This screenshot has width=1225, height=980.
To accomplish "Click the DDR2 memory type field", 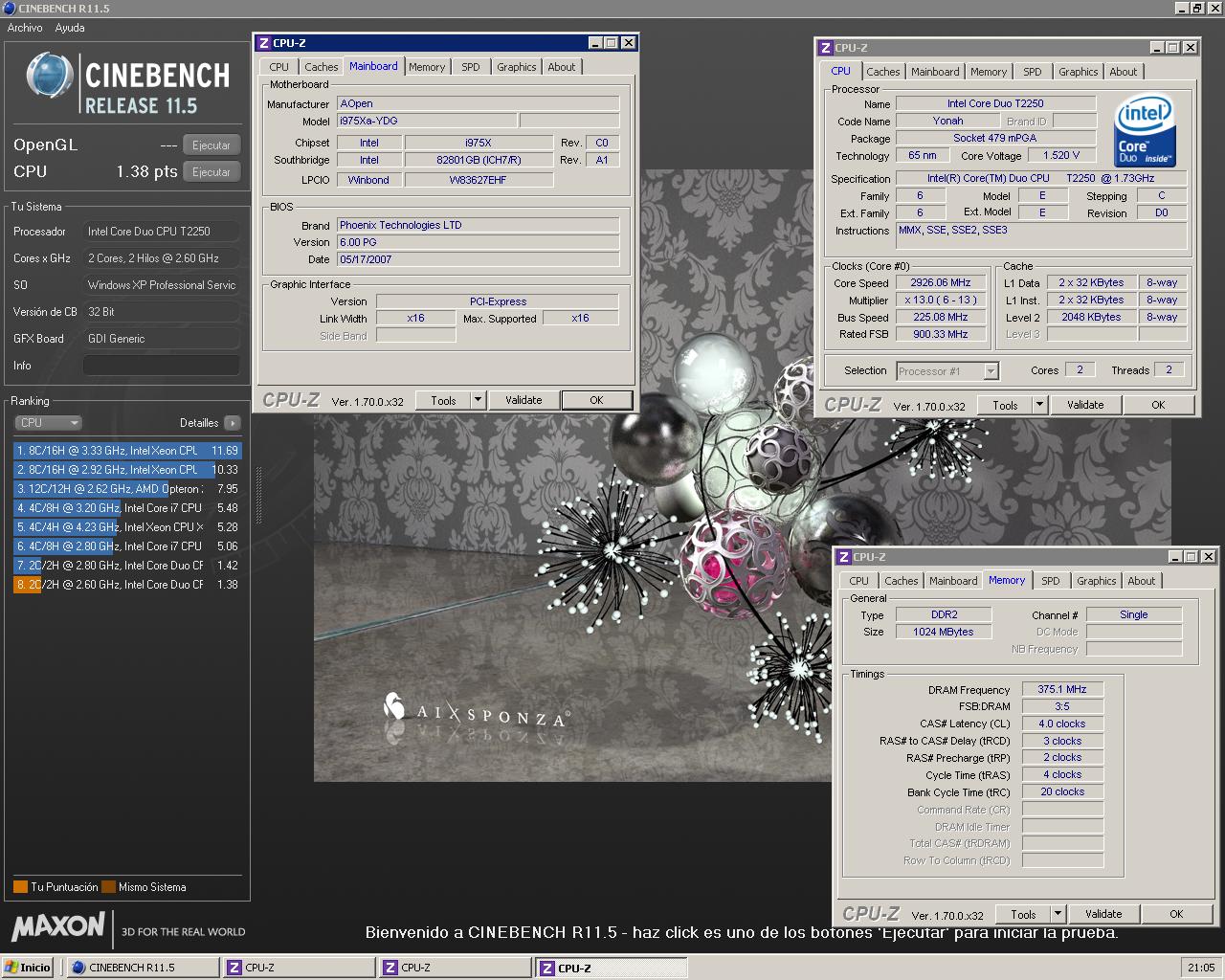I will point(945,615).
